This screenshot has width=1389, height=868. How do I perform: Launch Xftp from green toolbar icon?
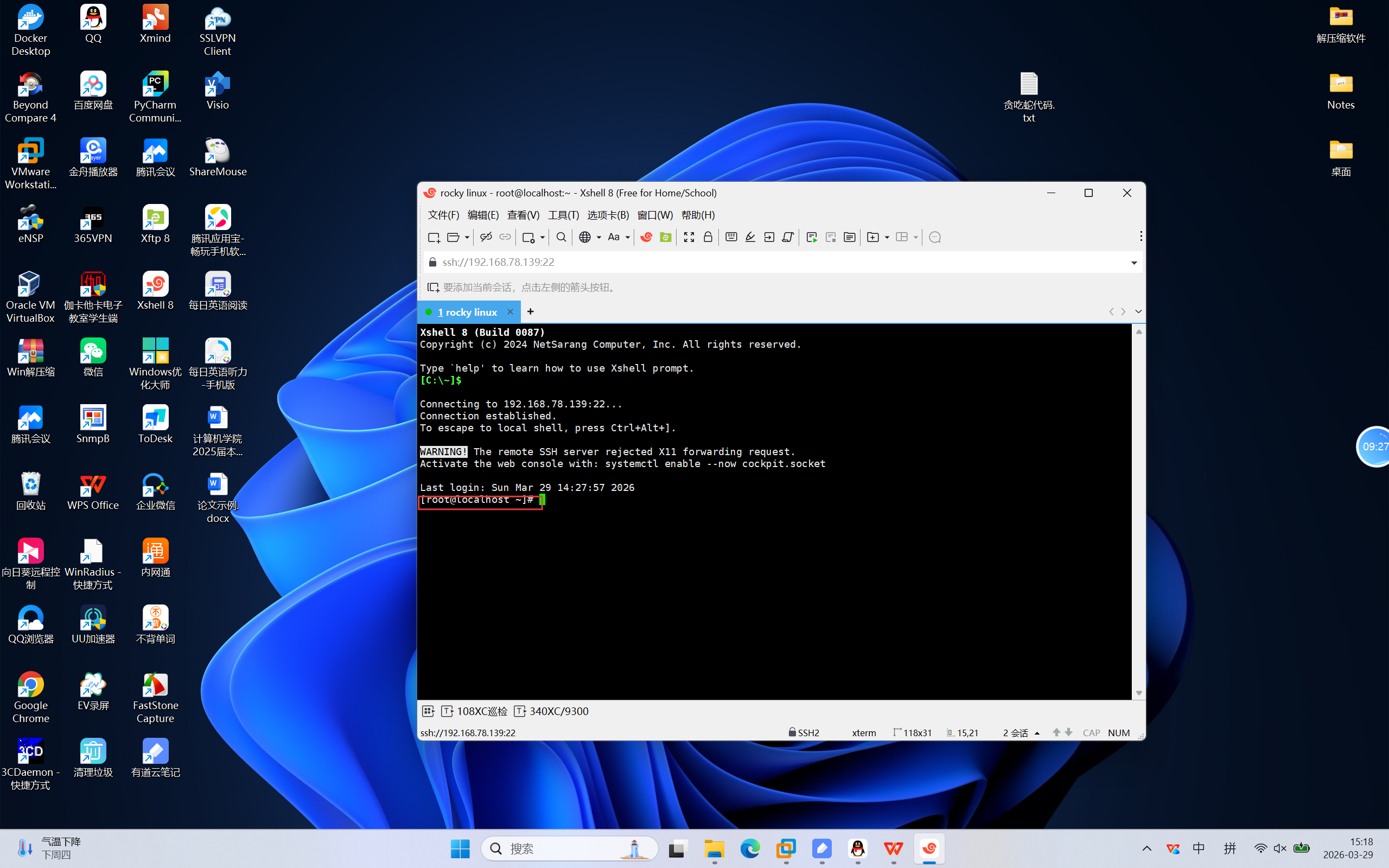pyautogui.click(x=665, y=237)
